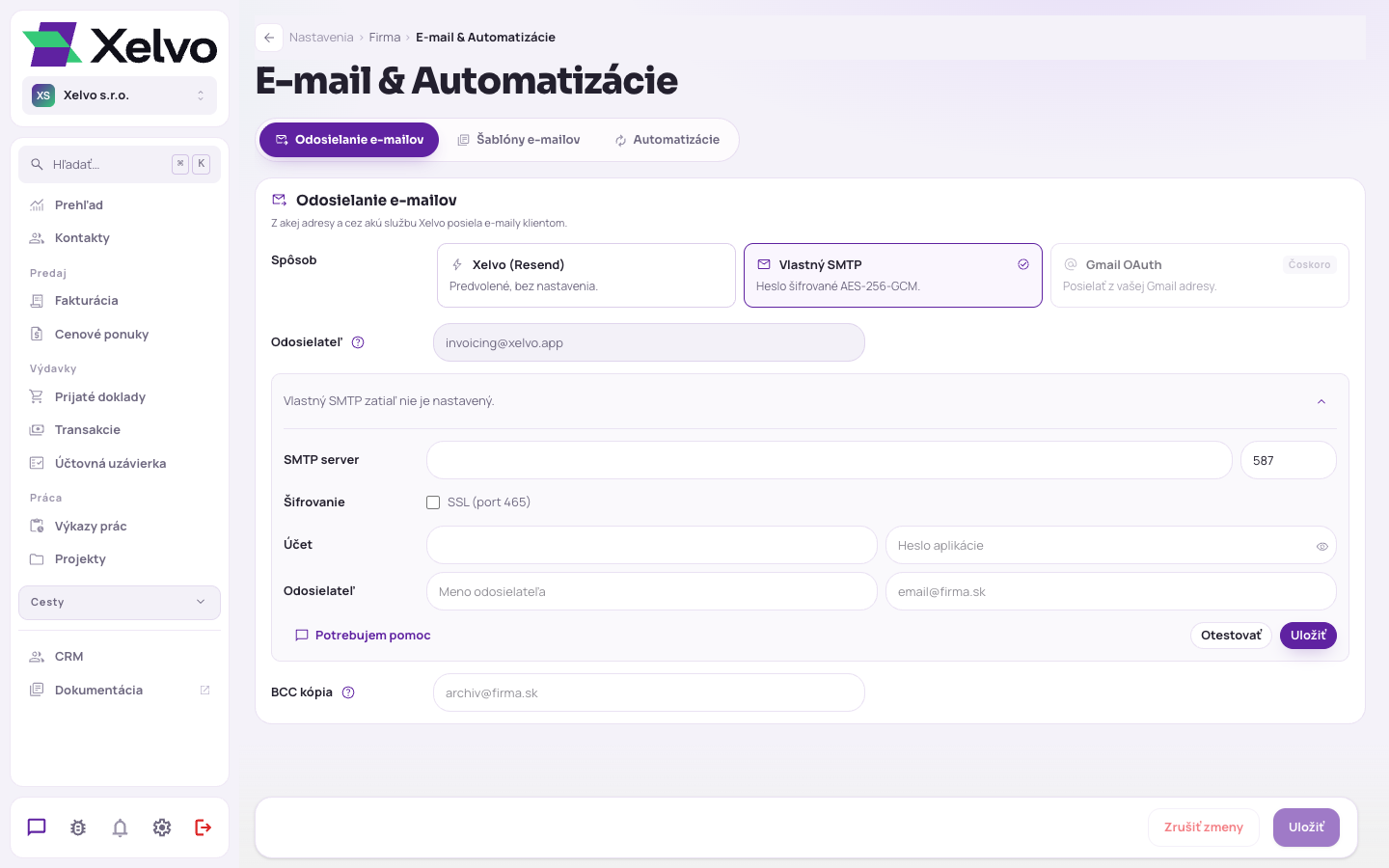
Task: Select Gmail OAuth option card
Action: (1200, 276)
